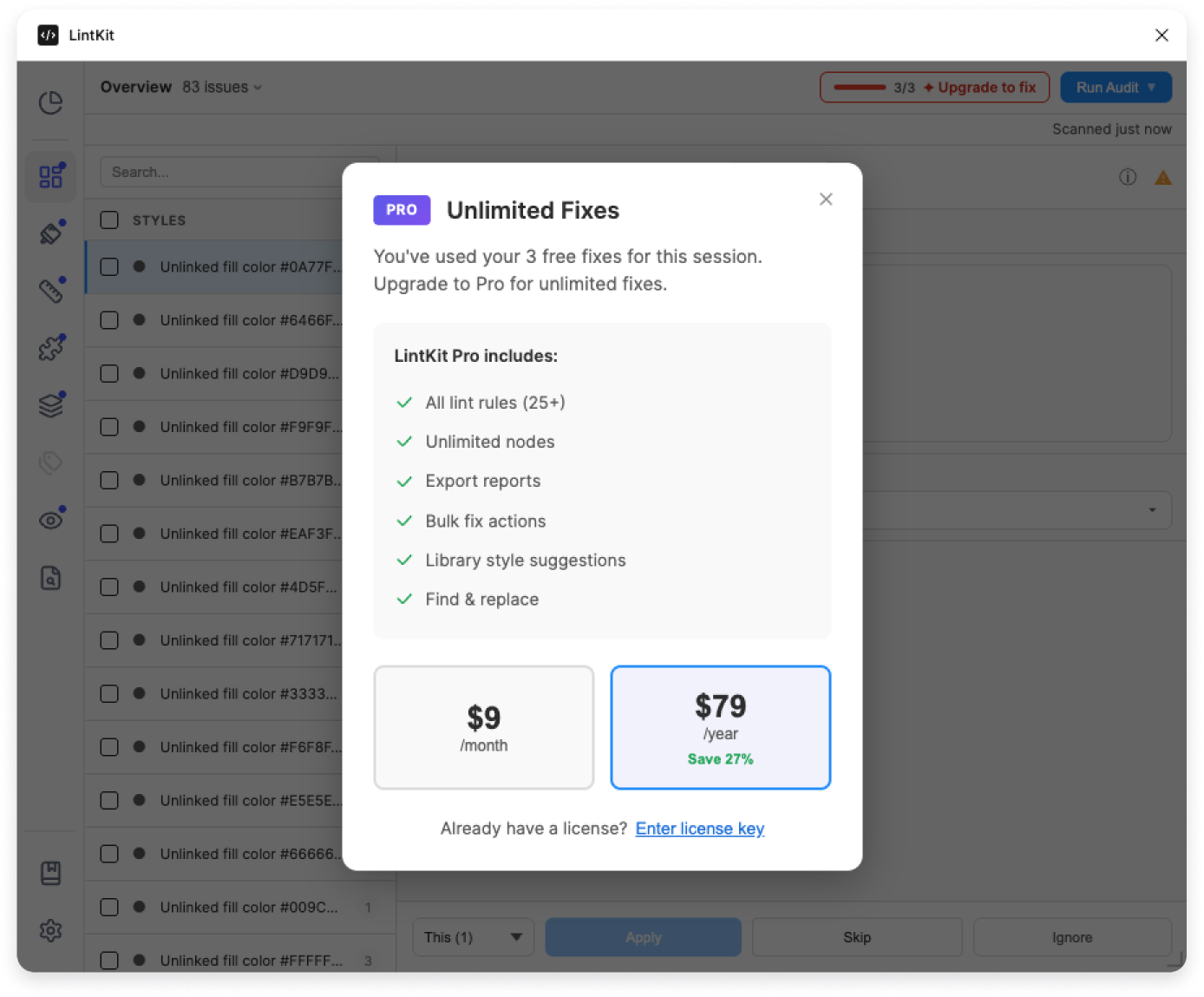Open the eye visibility sidebar icon
Screen dimensions: 1204x997
[x=51, y=520]
